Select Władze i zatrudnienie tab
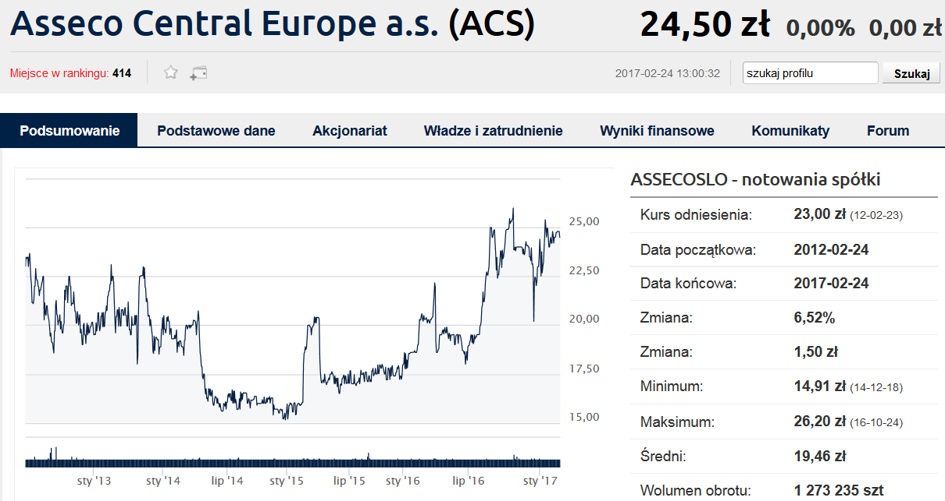Screen dimensions: 945x501 (x=493, y=131)
